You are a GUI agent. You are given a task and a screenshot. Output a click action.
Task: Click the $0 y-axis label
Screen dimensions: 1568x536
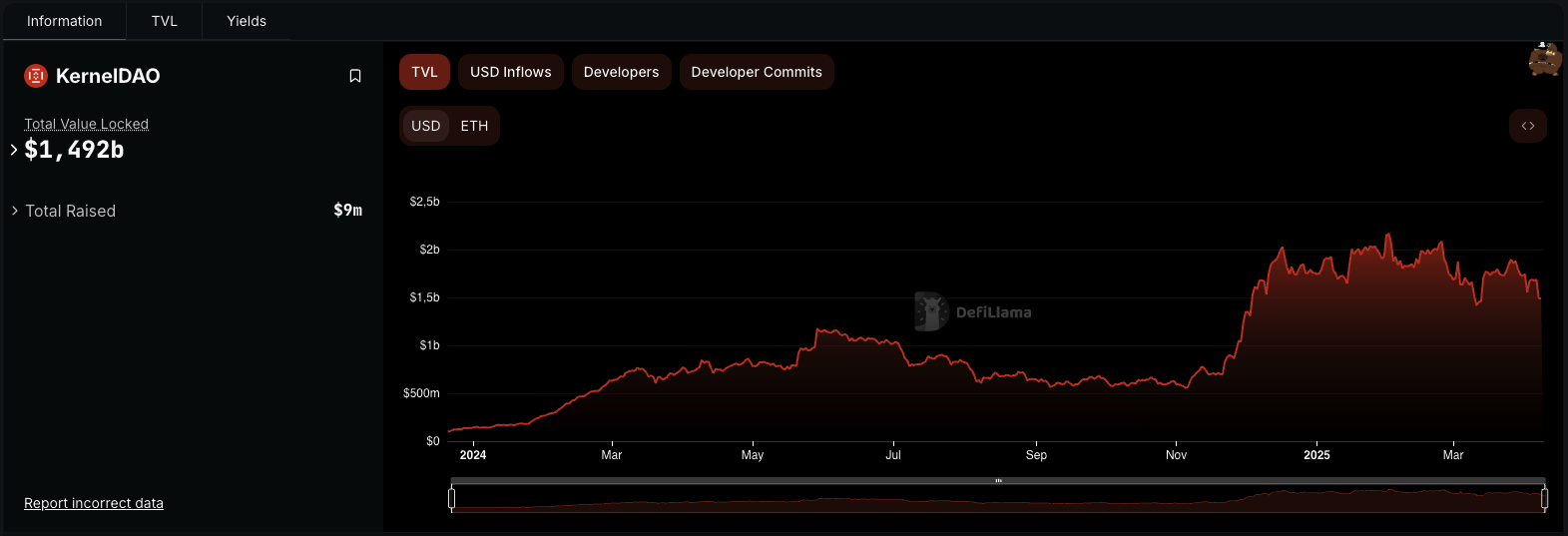433,441
